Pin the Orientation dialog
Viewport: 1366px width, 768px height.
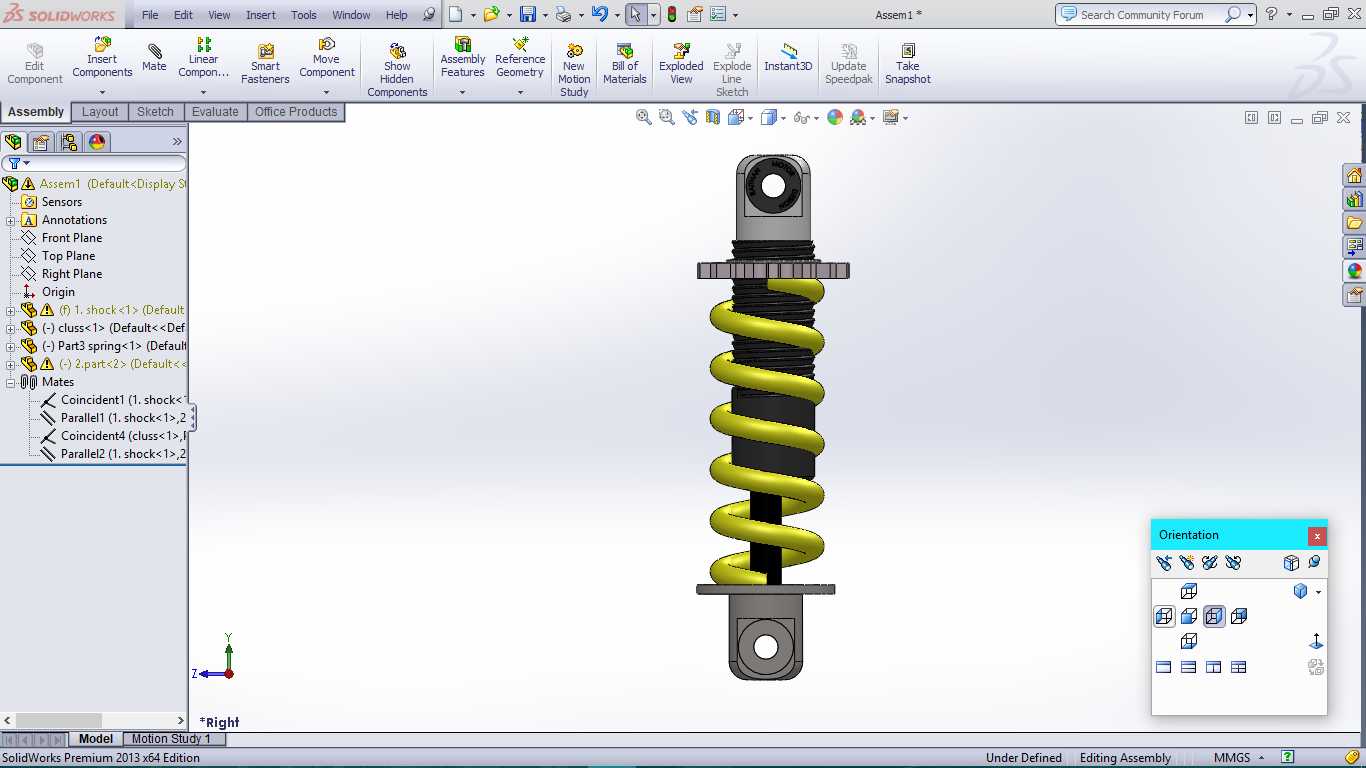pos(1314,563)
